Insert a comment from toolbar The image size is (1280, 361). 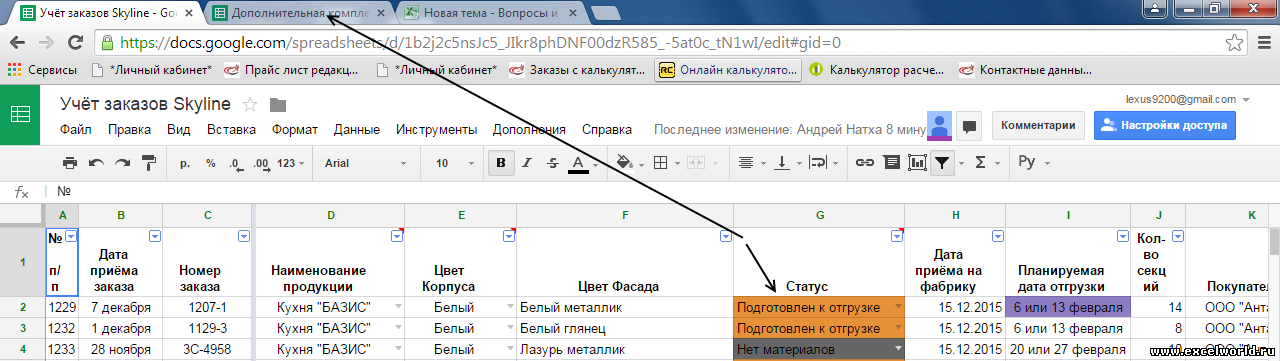click(x=891, y=163)
